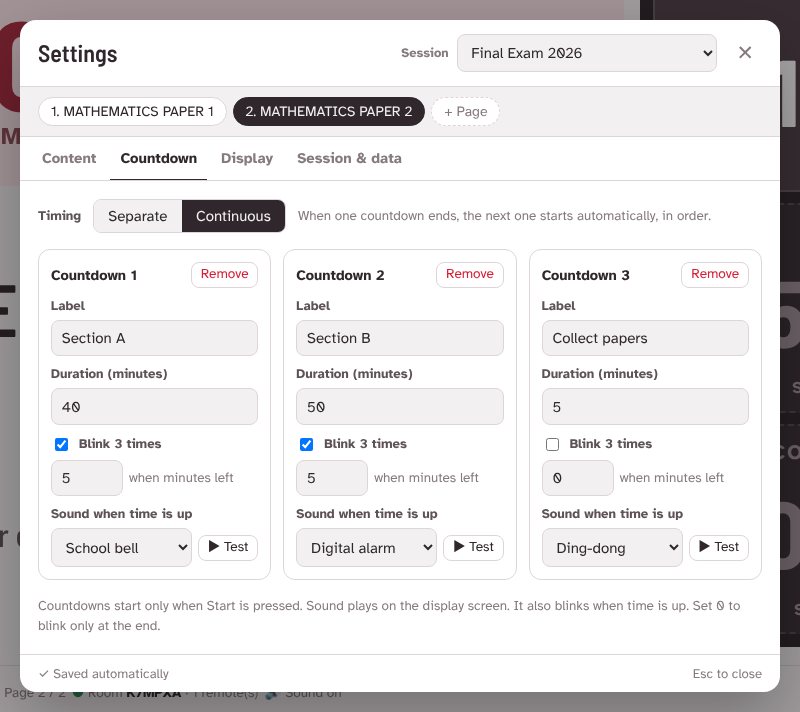Viewport: 800px width, 712px height.
Task: Set Timing to Separate
Action: coord(138,216)
